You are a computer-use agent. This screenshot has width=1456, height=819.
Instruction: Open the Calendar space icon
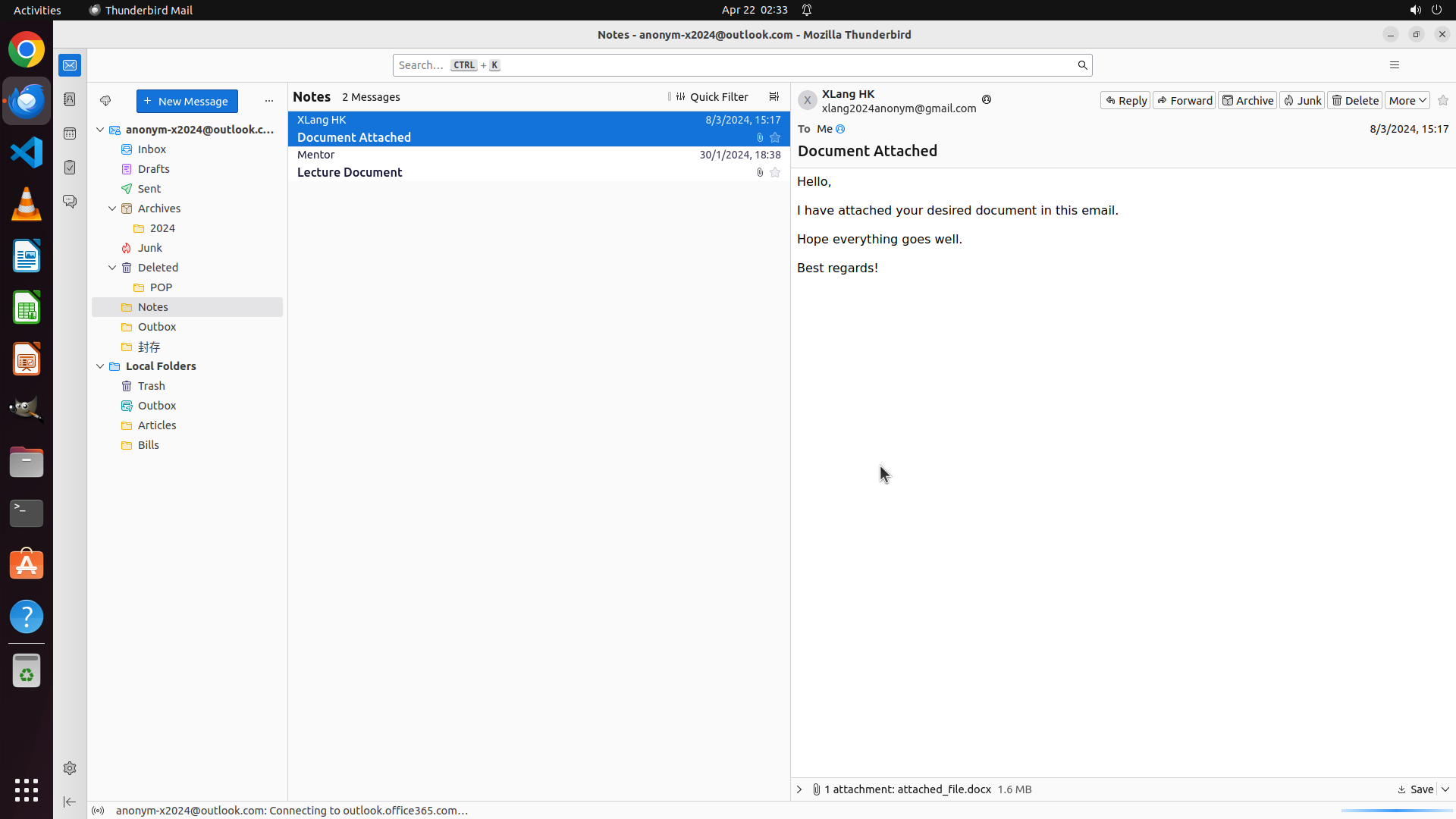tap(70, 133)
